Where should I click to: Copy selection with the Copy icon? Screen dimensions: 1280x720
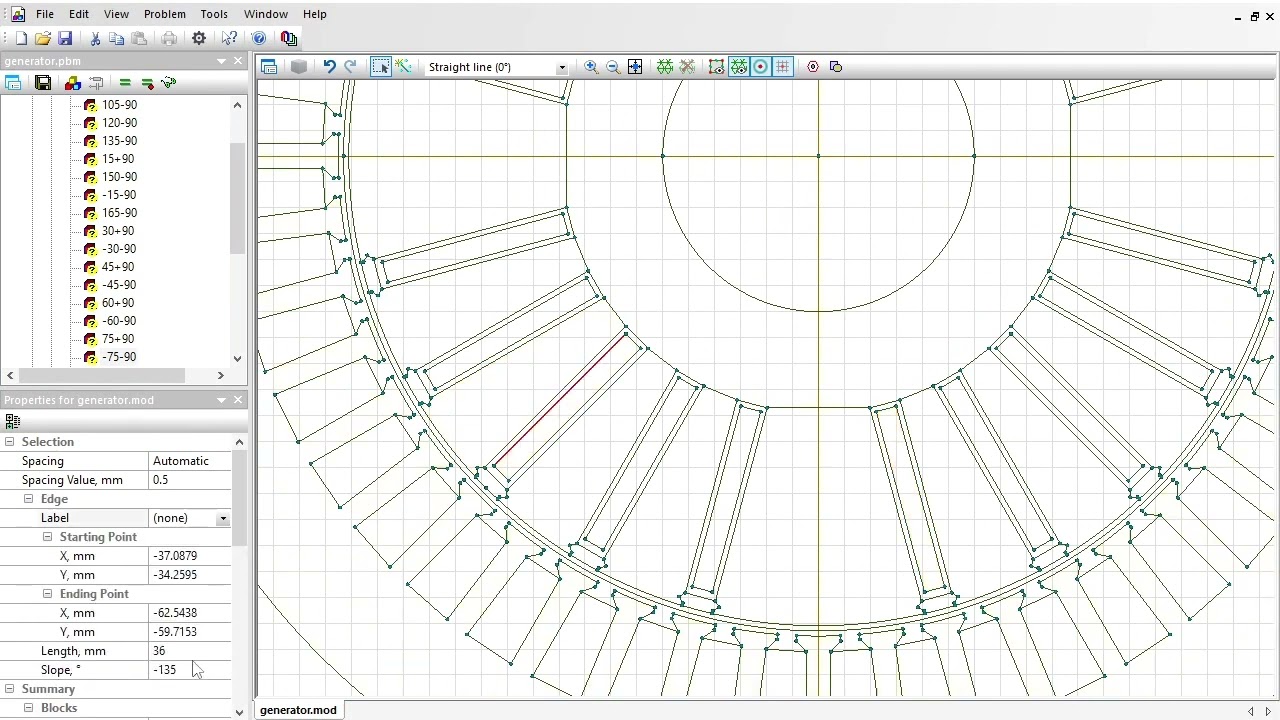pyautogui.click(x=117, y=38)
